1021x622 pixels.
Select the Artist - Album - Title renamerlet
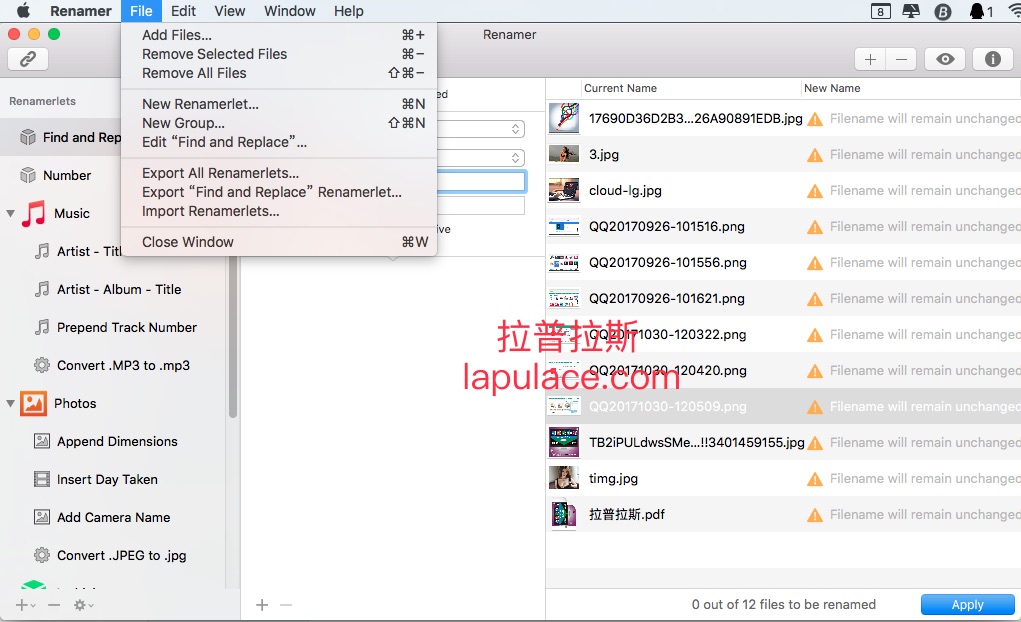(119, 289)
